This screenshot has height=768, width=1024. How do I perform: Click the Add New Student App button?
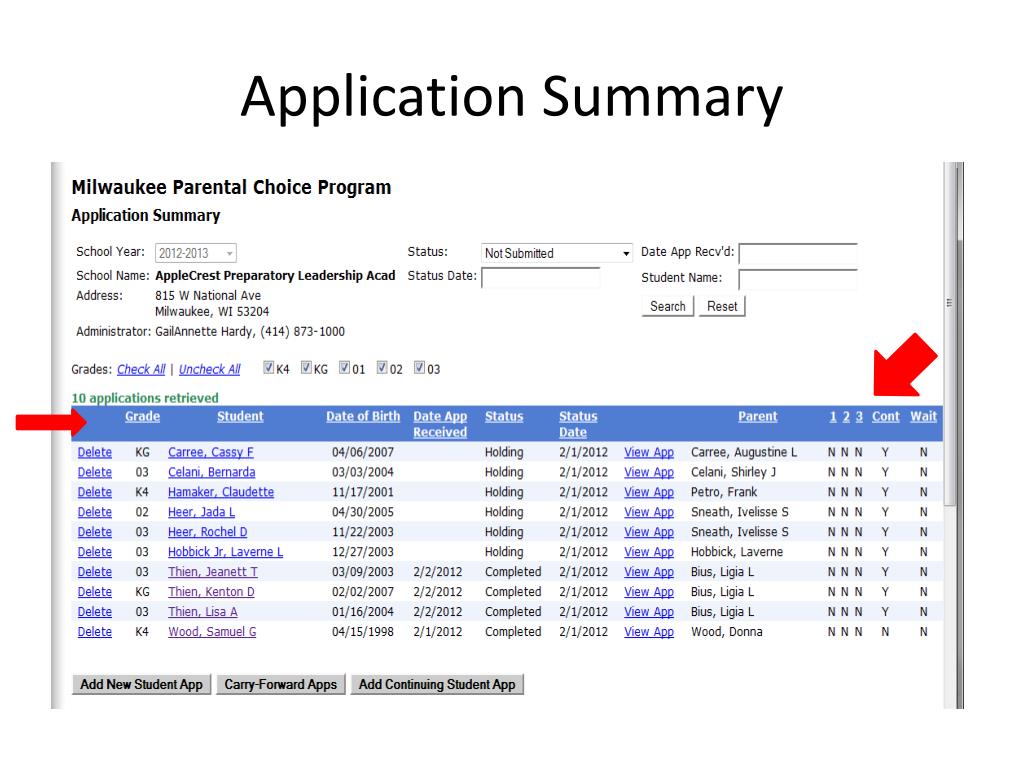coord(141,684)
